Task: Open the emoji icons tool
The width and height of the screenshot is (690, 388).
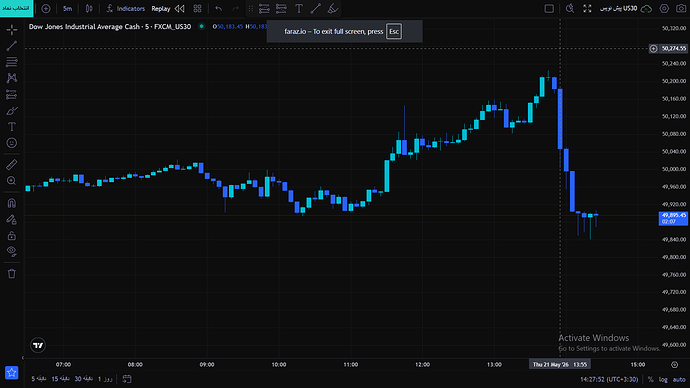Action: (x=12, y=143)
